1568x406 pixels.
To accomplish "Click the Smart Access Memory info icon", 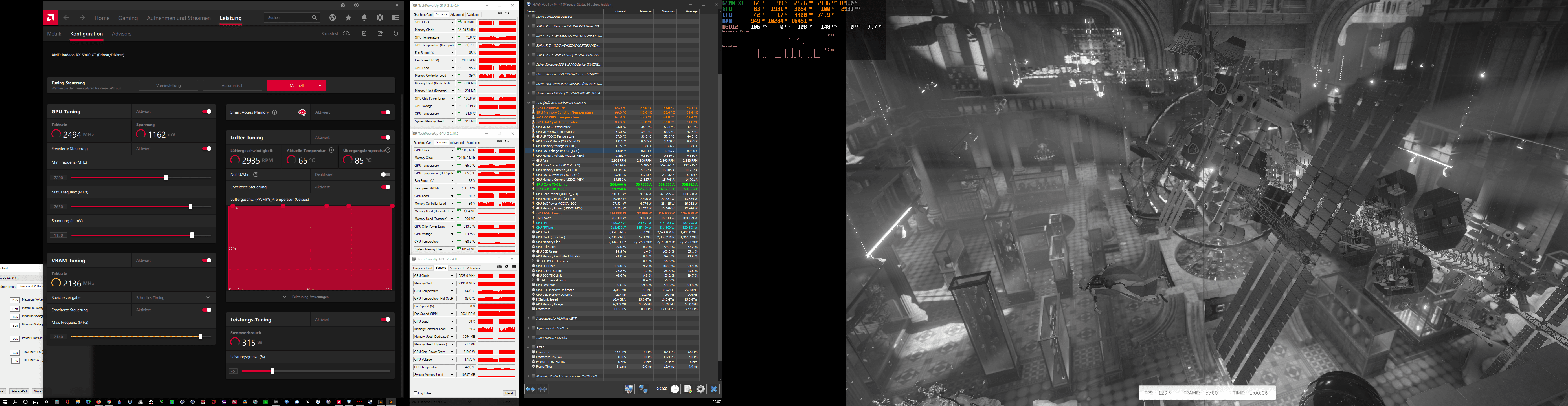I will coord(274,112).
